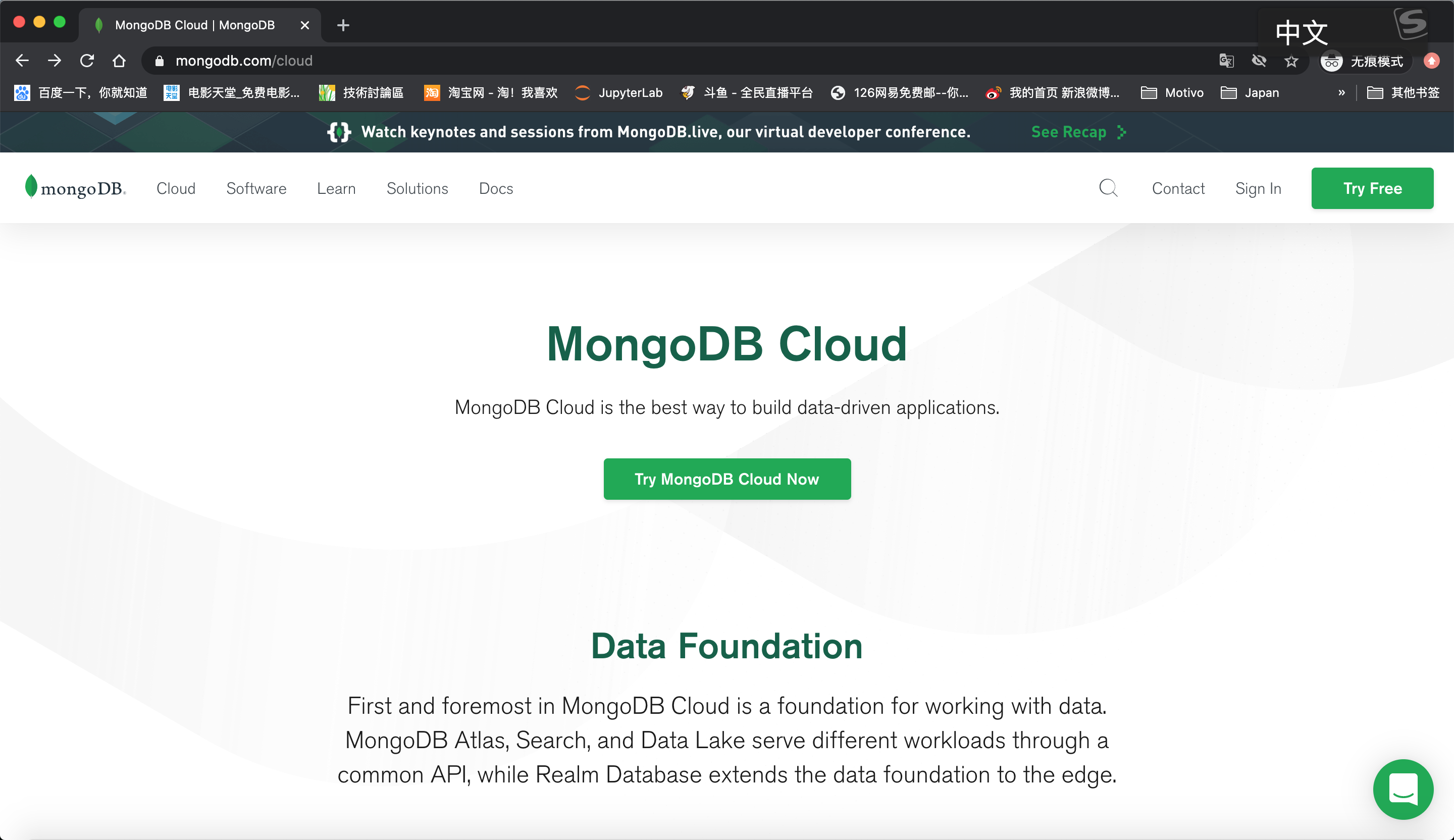Click the curly braces banner icon
Screen dimensions: 1454x840
click(339, 132)
